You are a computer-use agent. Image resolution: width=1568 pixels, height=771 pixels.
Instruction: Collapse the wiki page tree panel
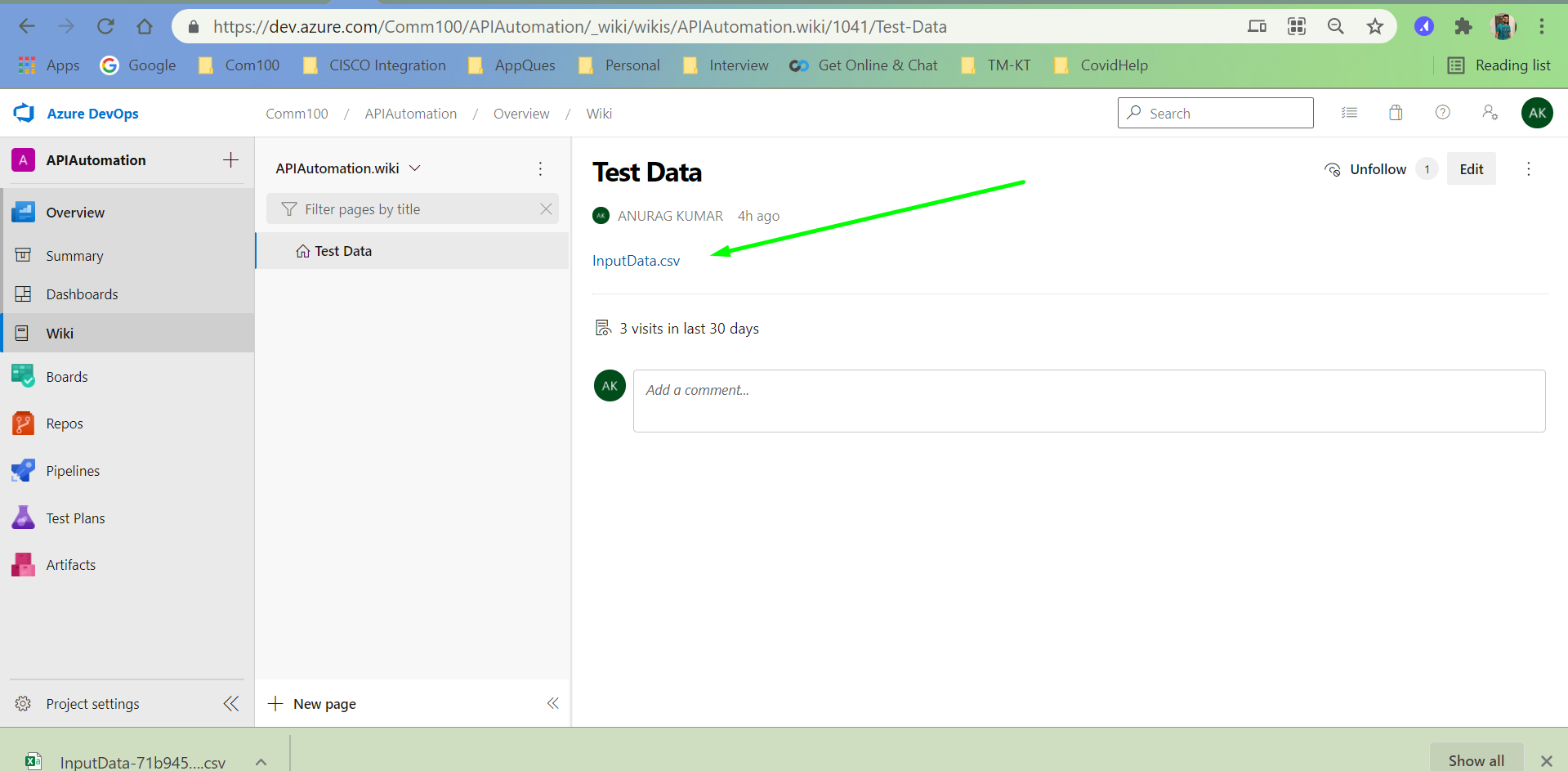point(553,703)
